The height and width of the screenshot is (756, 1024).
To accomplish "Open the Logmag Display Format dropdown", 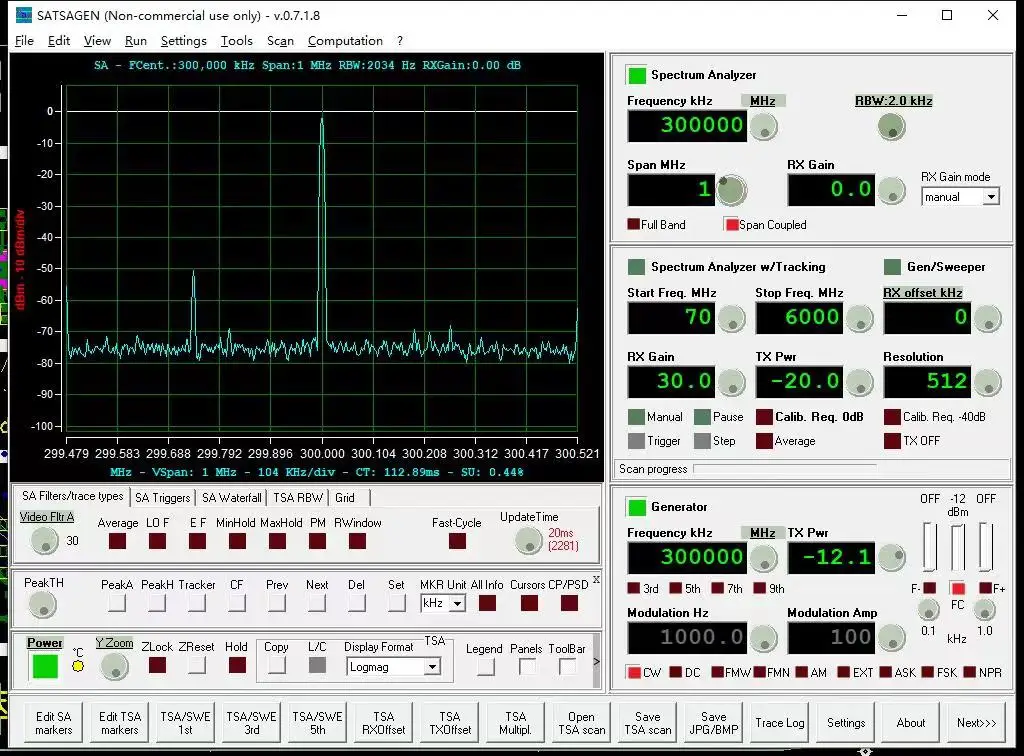I will (394, 667).
